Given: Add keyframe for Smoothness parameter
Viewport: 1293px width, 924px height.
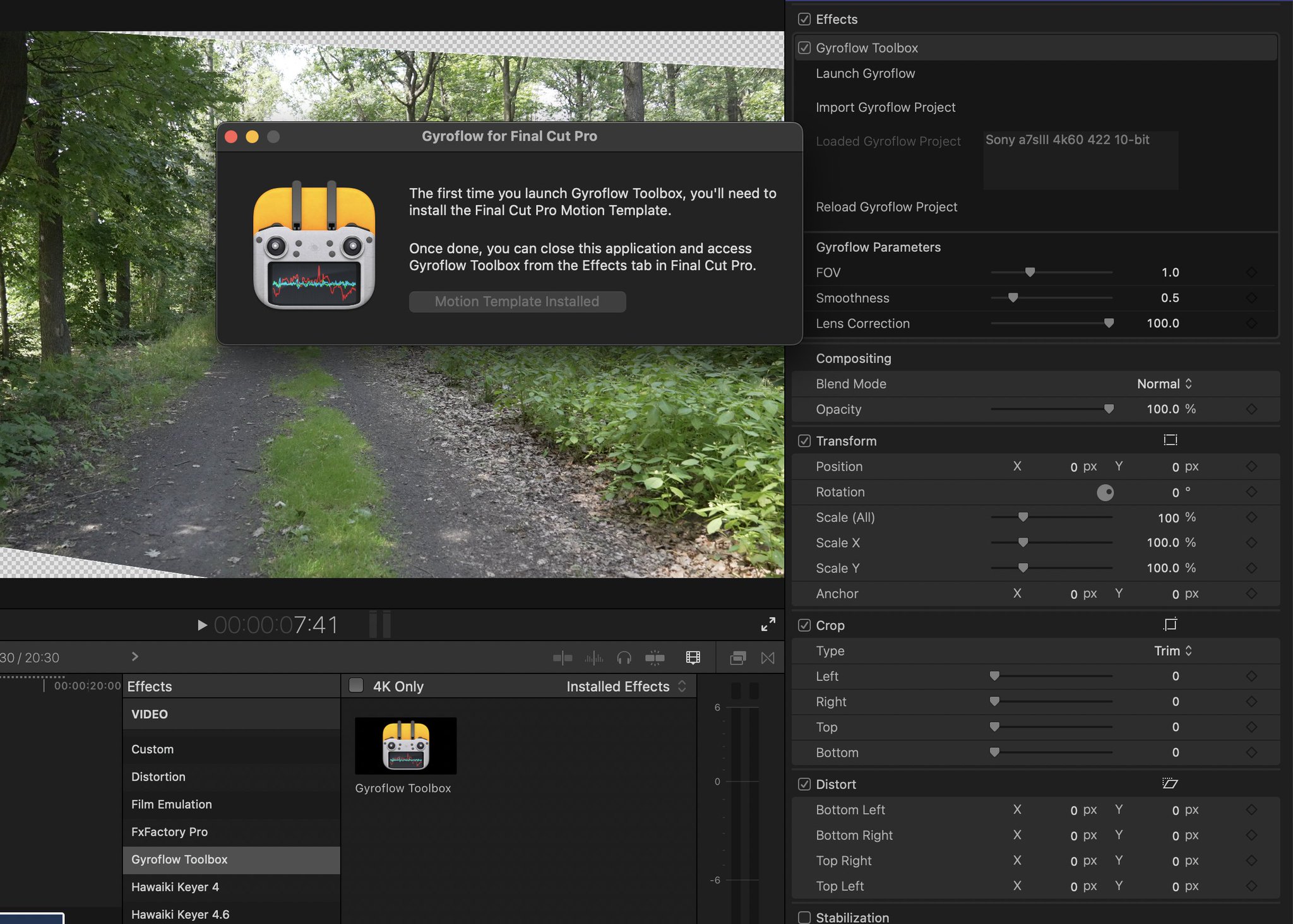Looking at the screenshot, I should coord(1251,297).
